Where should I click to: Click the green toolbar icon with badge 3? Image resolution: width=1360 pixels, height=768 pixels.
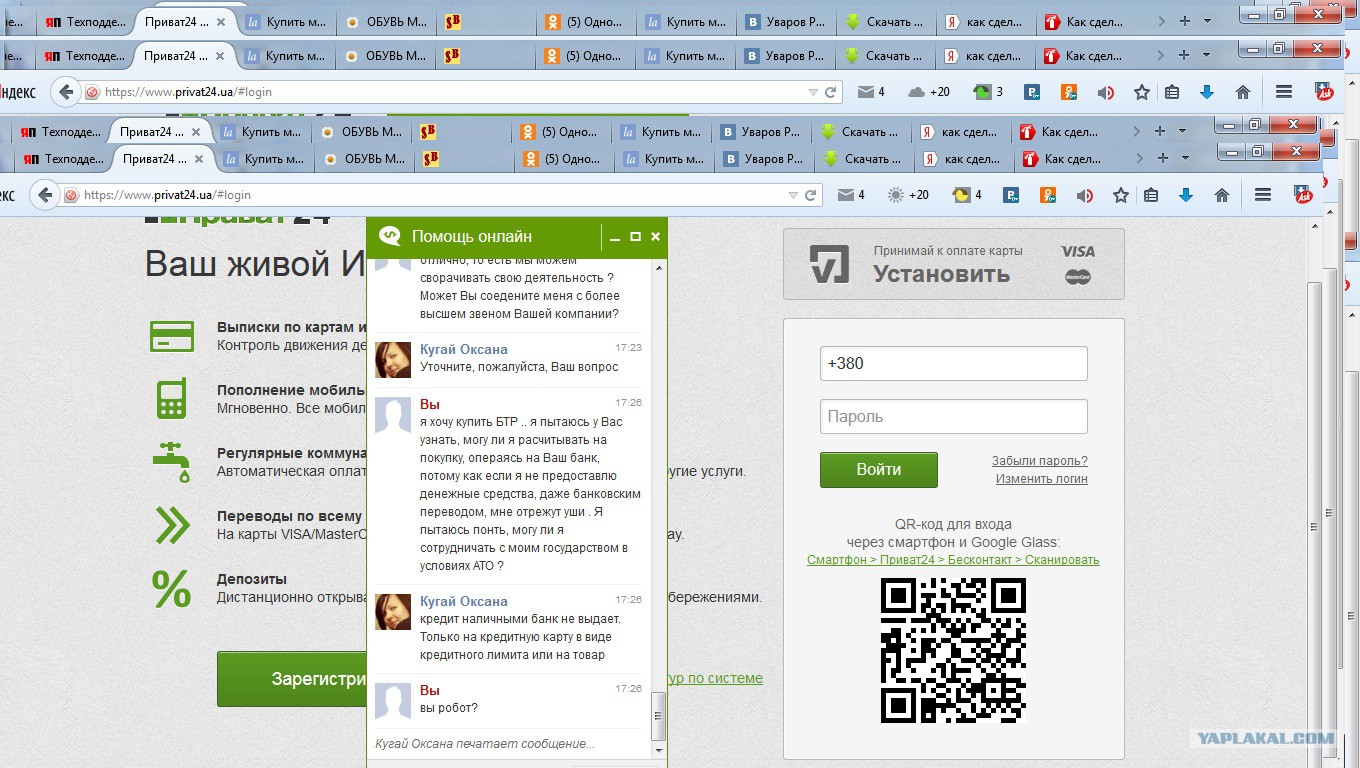[988, 92]
